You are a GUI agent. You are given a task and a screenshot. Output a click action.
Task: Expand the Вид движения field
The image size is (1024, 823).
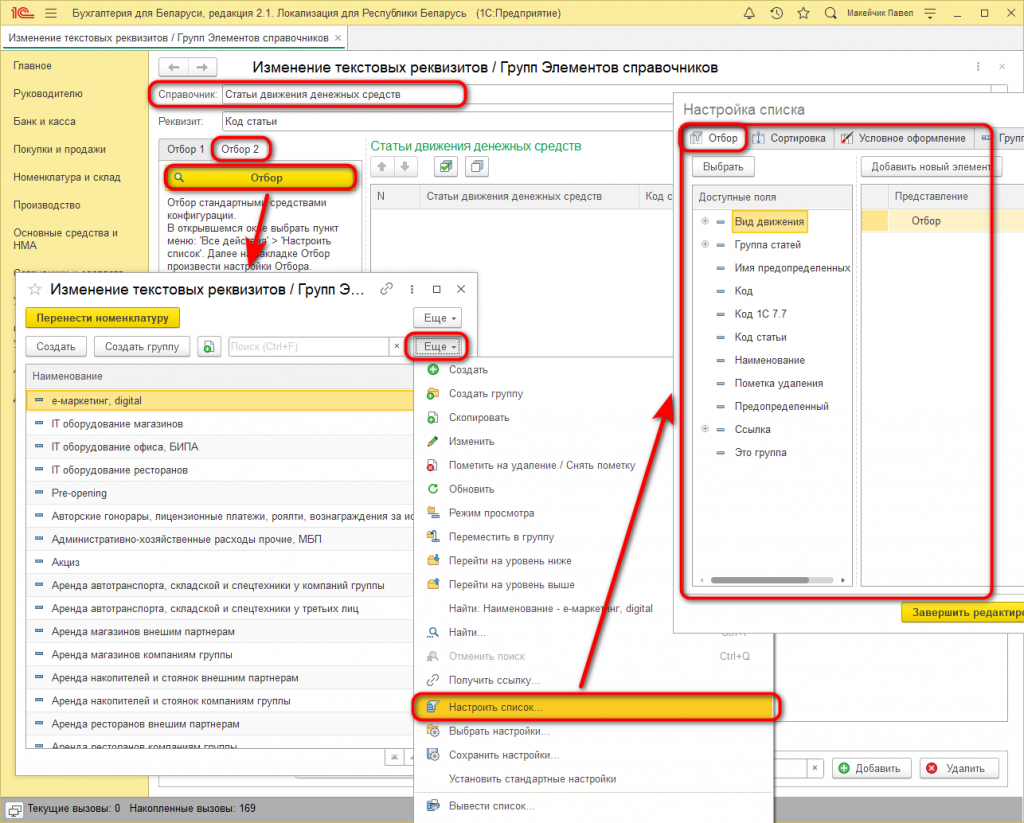click(705, 221)
